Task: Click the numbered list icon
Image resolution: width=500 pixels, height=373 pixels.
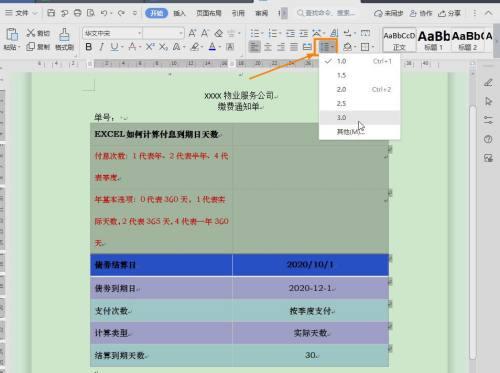Action: coord(273,33)
